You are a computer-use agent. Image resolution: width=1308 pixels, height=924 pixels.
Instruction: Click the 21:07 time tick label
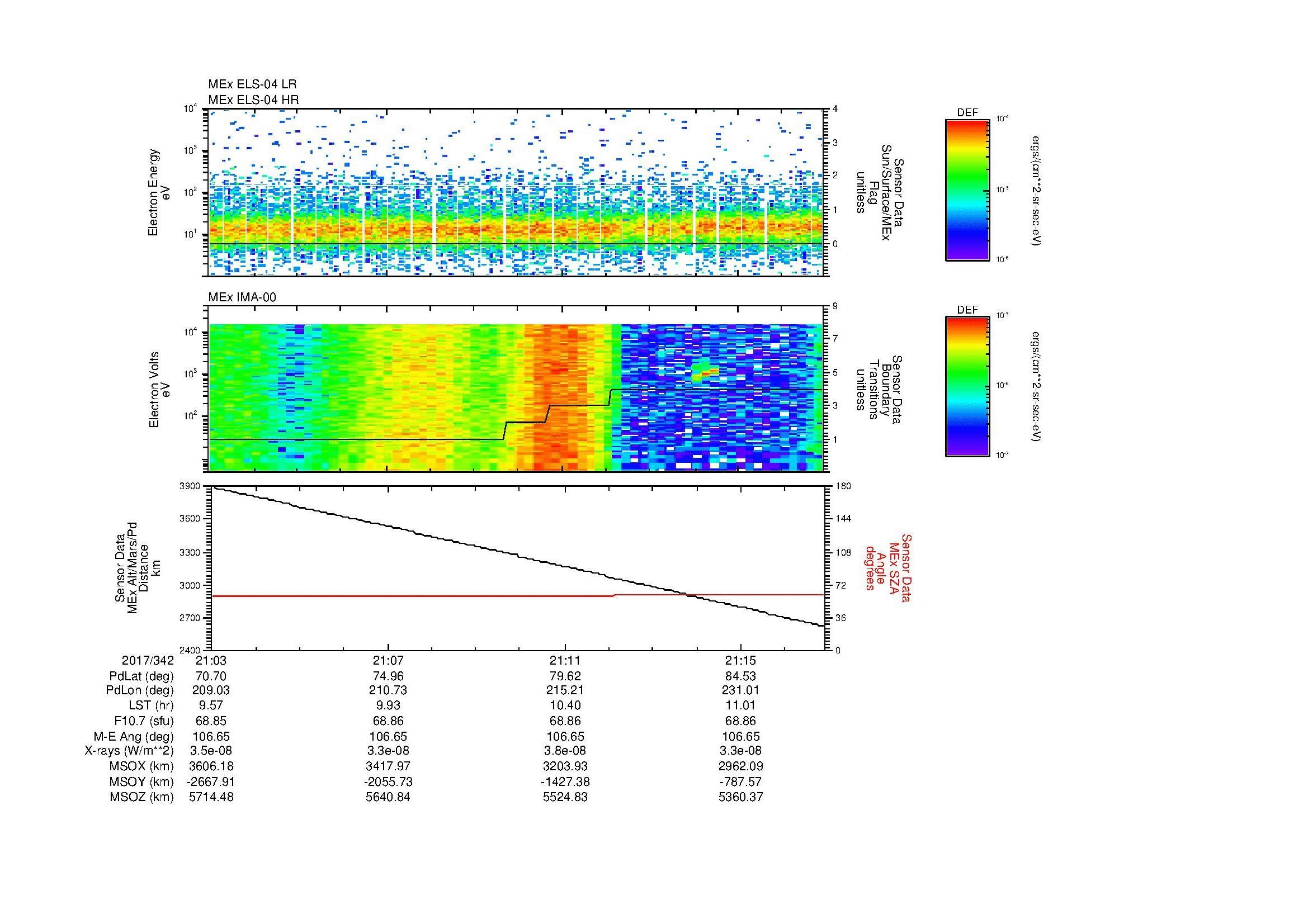[388, 660]
